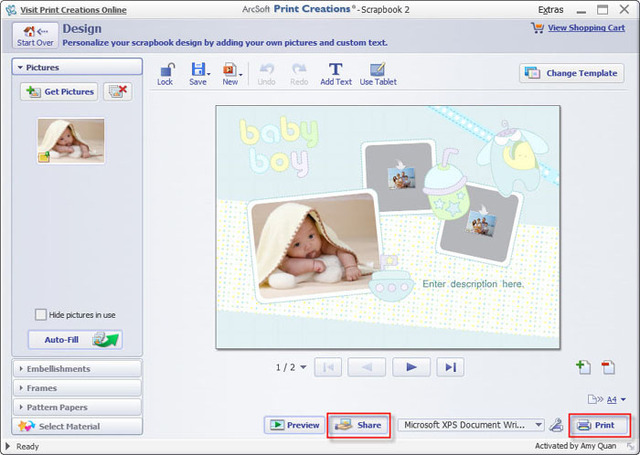The image size is (640, 455).
Task: Jump to last page button
Action: pyautogui.click(x=450, y=367)
